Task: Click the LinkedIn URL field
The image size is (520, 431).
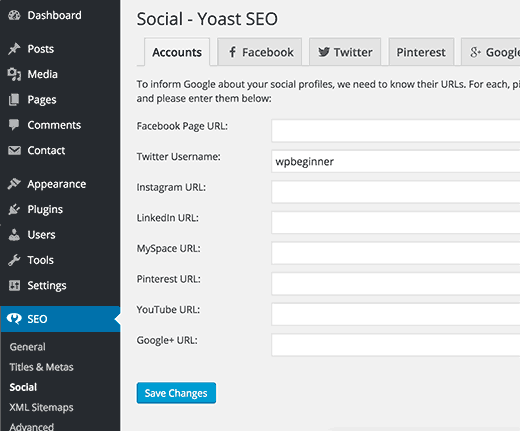Action: pyautogui.click(x=396, y=223)
